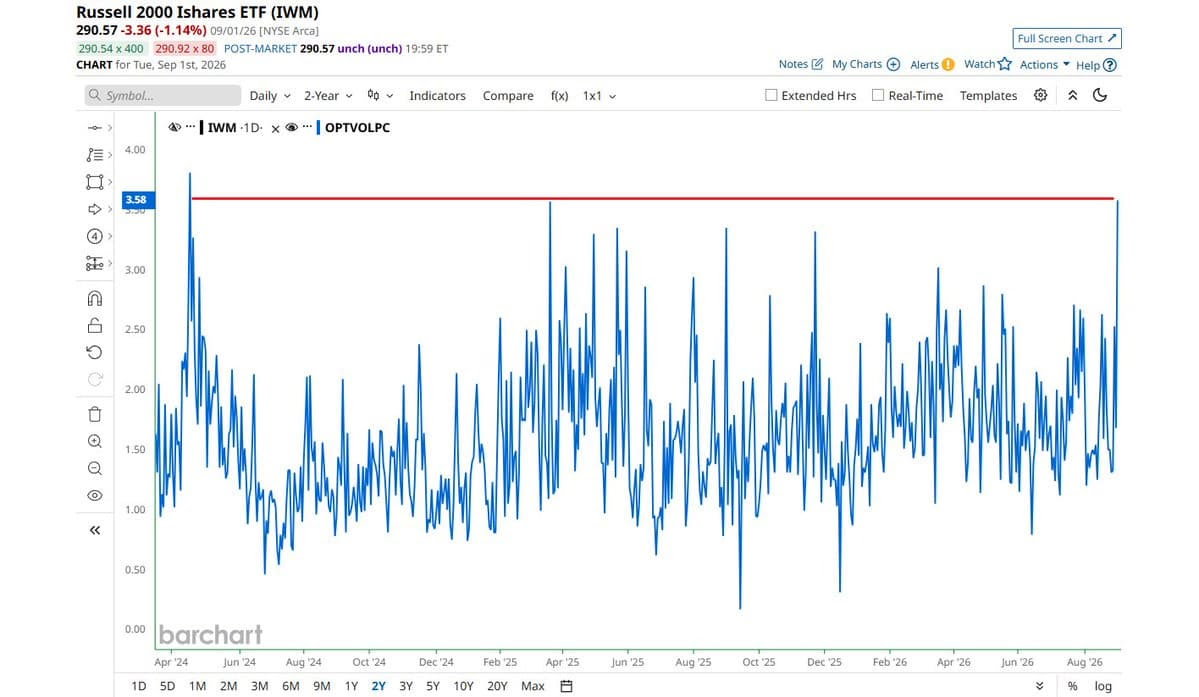Click the 3.58 price label marker
Viewport: 1199px width, 697px height.
tap(138, 199)
